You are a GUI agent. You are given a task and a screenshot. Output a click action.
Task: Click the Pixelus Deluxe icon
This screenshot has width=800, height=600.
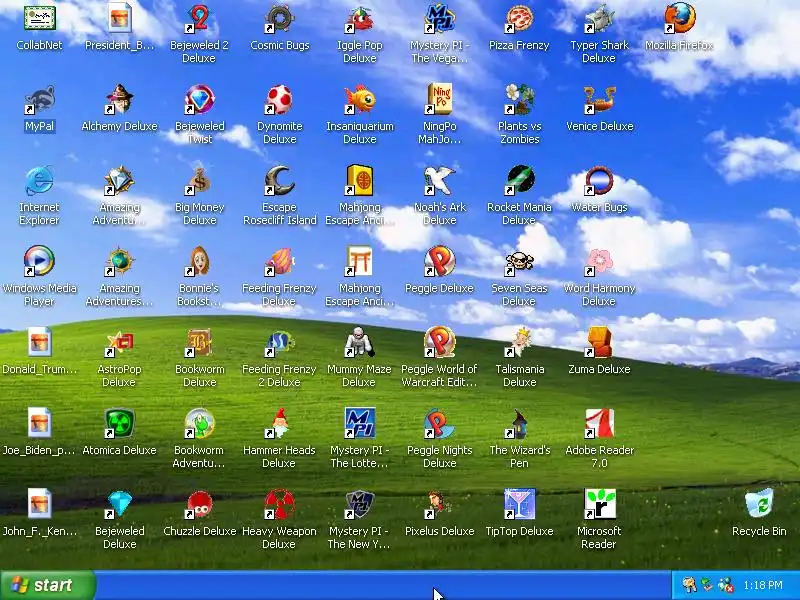(x=439, y=504)
